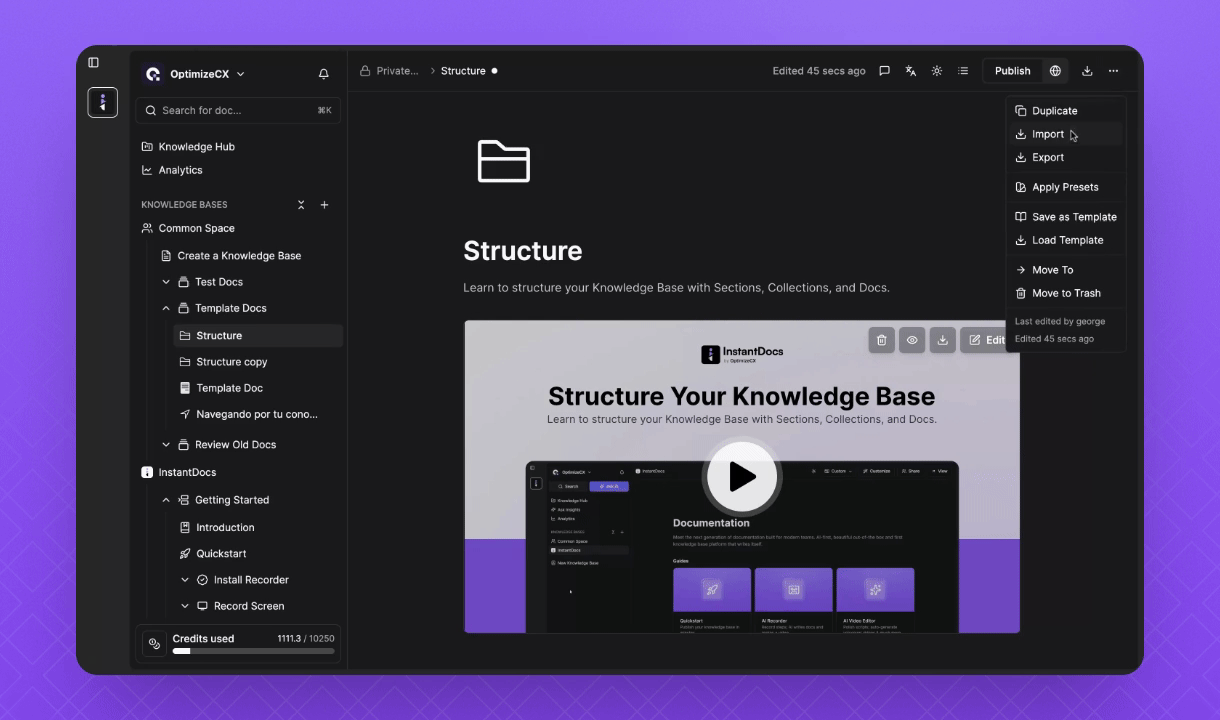Collapse the Getting Started chevron
This screenshot has height=720, width=1220.
[x=166, y=500]
